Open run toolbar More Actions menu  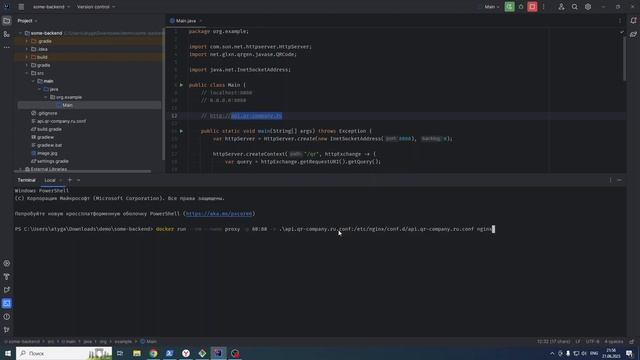(x=543, y=7)
